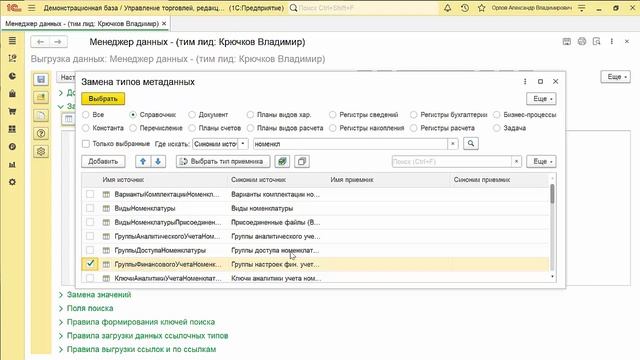Click the notifications bell icon
The height and width of the screenshot is (360, 640).
point(447,8)
